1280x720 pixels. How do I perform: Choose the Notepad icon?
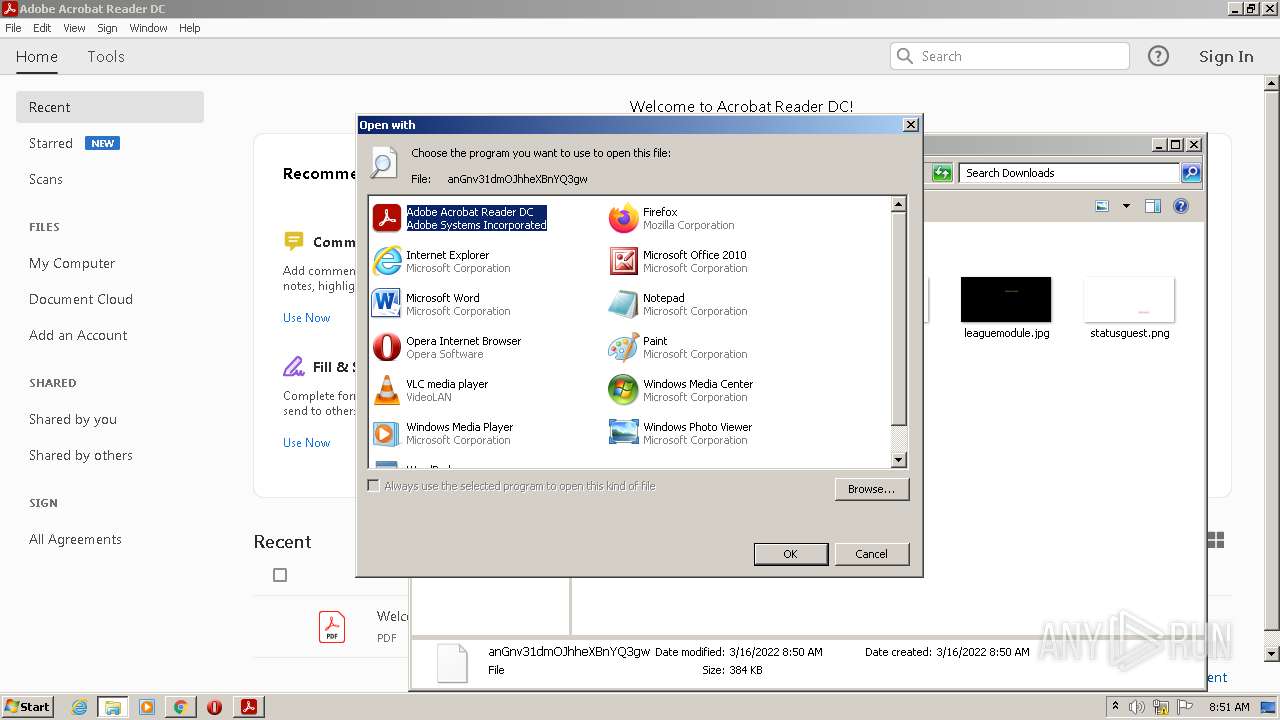[x=623, y=304]
